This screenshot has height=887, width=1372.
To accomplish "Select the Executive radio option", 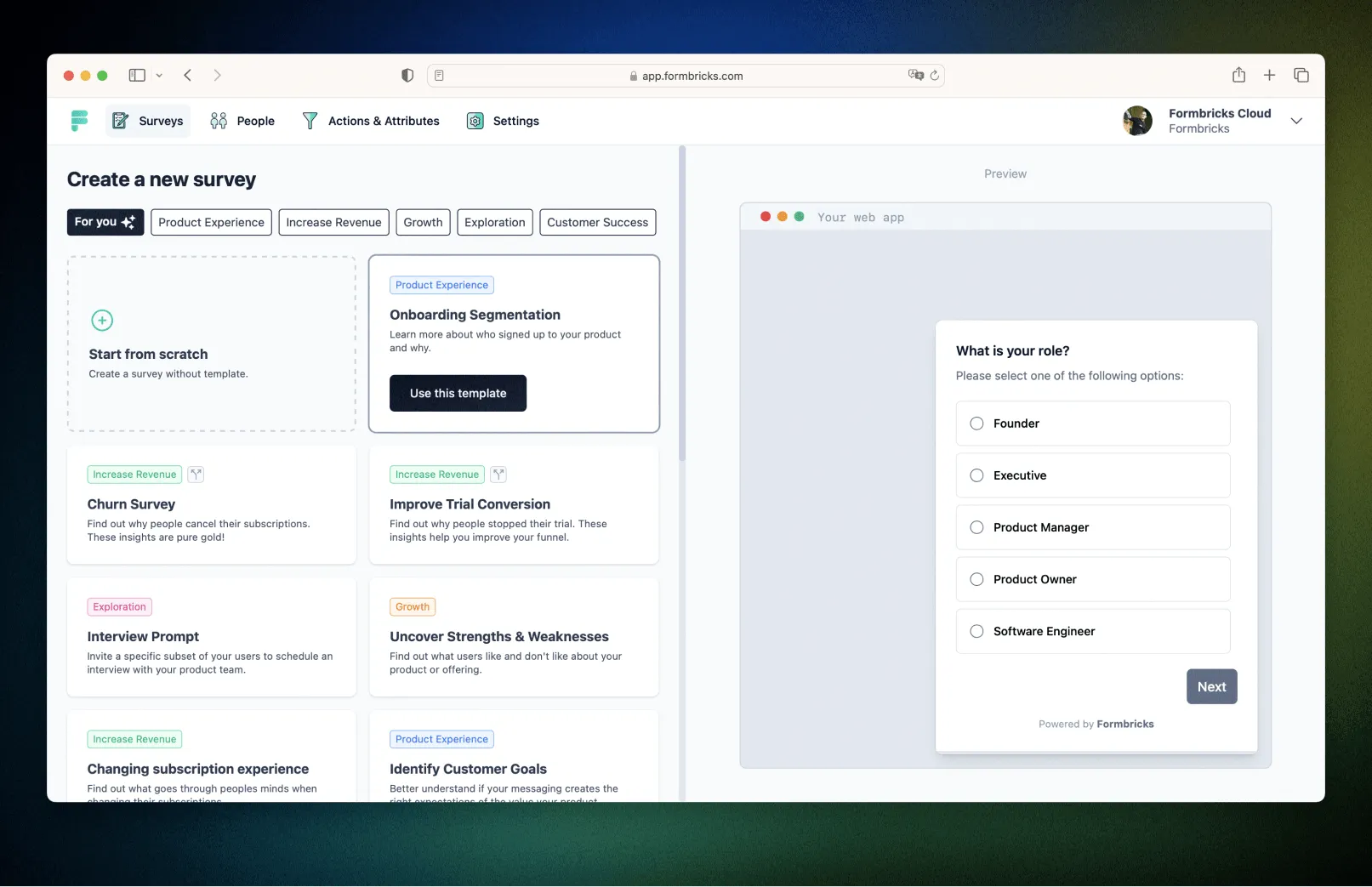I will [976, 475].
